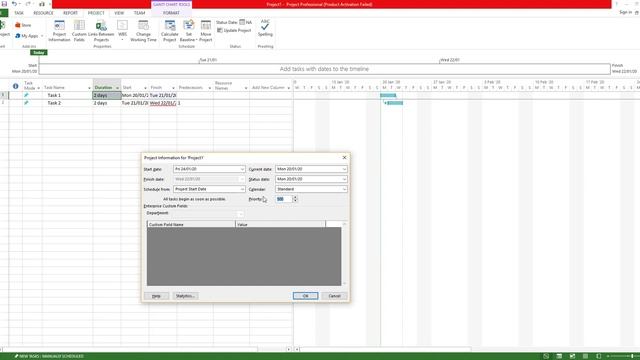This screenshot has height=360, width=640.
Task: Open the Add New Column dropdown
Action: click(x=288, y=88)
